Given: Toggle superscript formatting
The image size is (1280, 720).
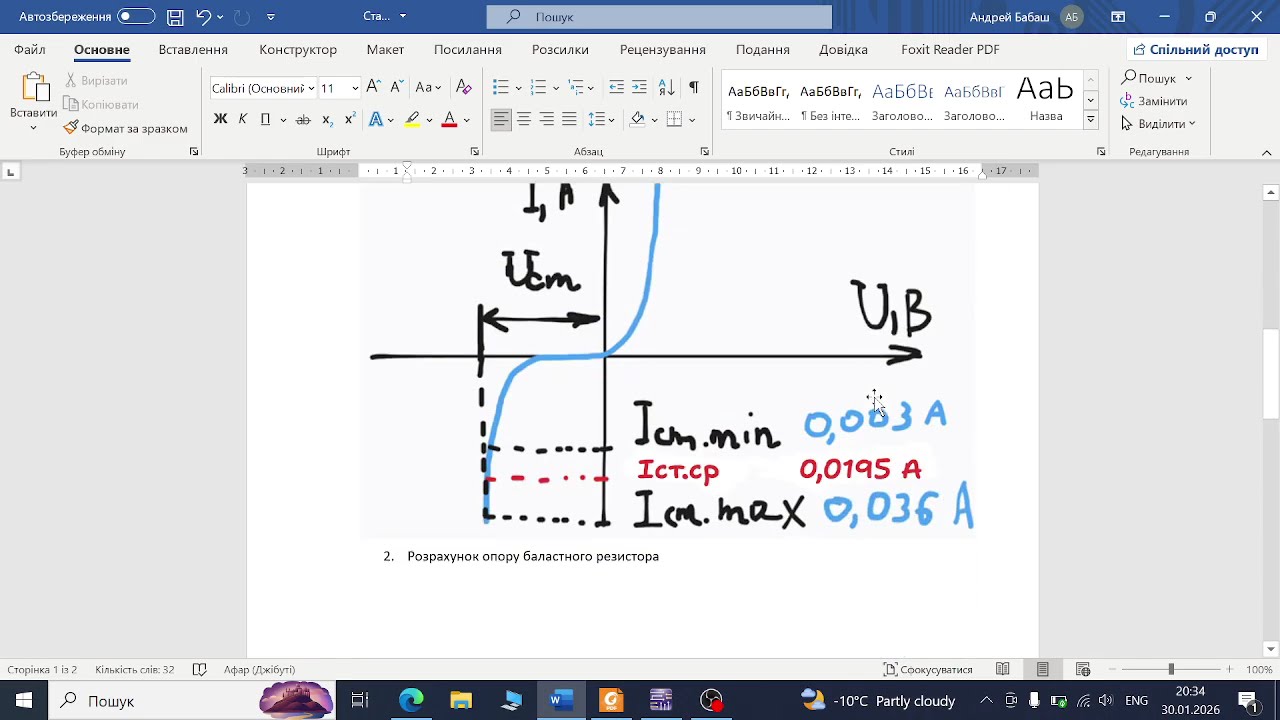Looking at the screenshot, I should pyautogui.click(x=350, y=119).
